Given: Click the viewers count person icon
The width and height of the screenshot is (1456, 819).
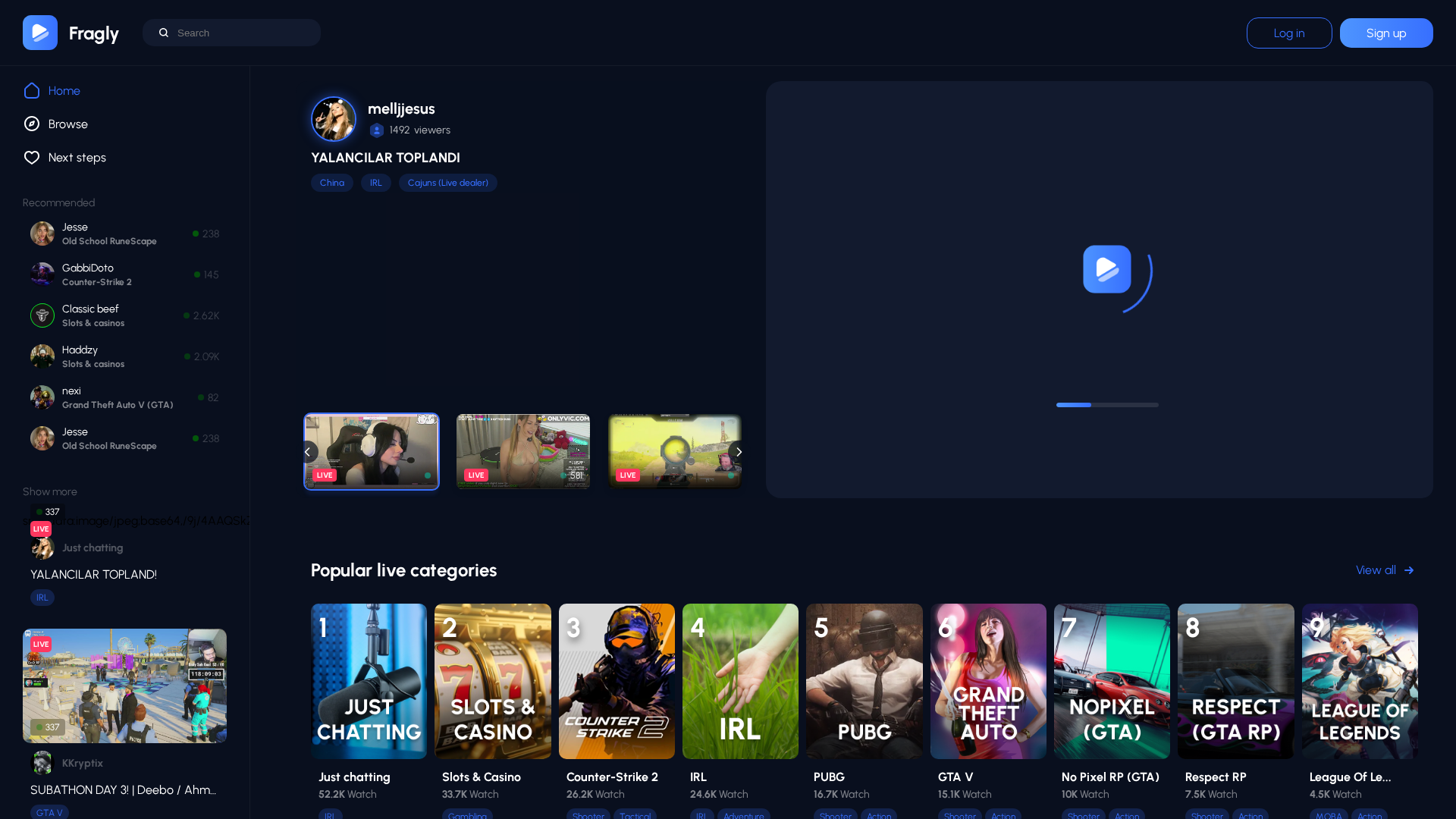Looking at the screenshot, I should coord(376,130).
